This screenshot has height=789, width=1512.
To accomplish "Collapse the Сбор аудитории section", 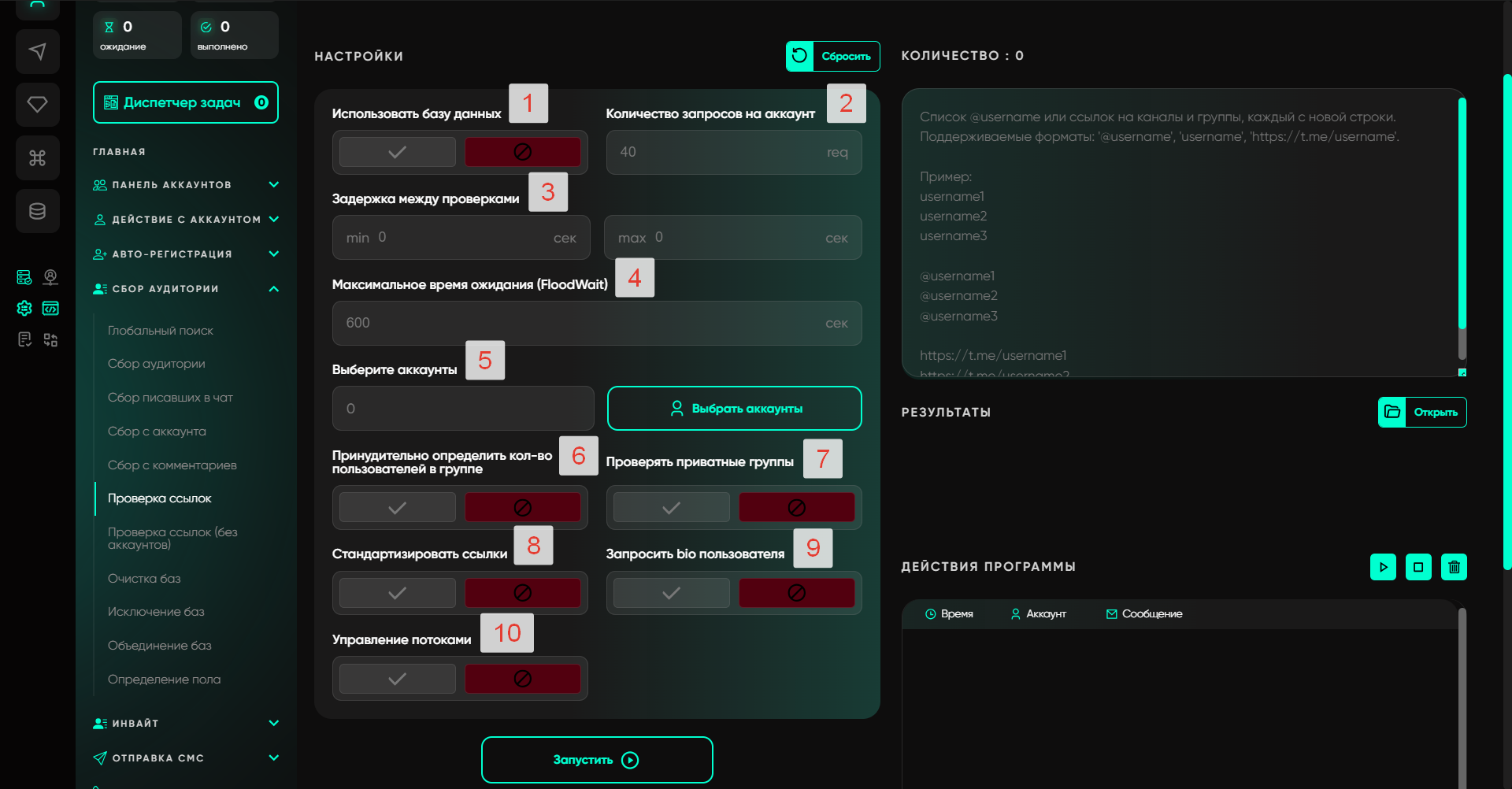I will pos(273,289).
